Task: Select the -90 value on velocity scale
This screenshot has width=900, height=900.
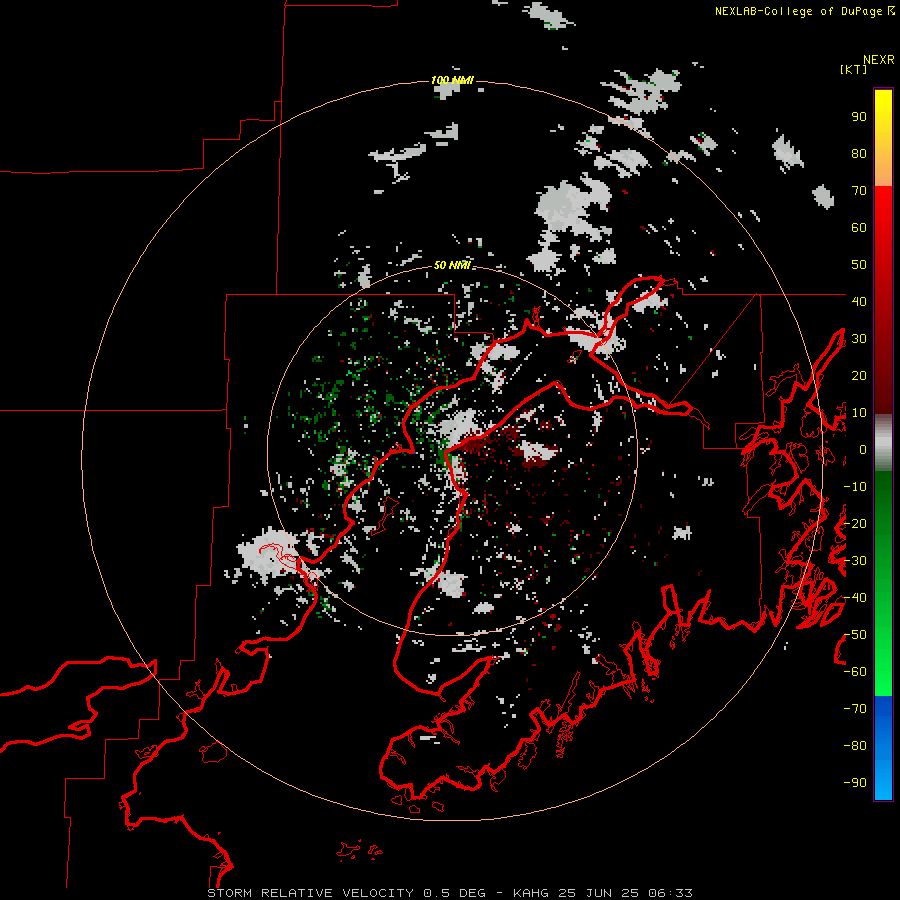Action: pyautogui.click(x=855, y=783)
